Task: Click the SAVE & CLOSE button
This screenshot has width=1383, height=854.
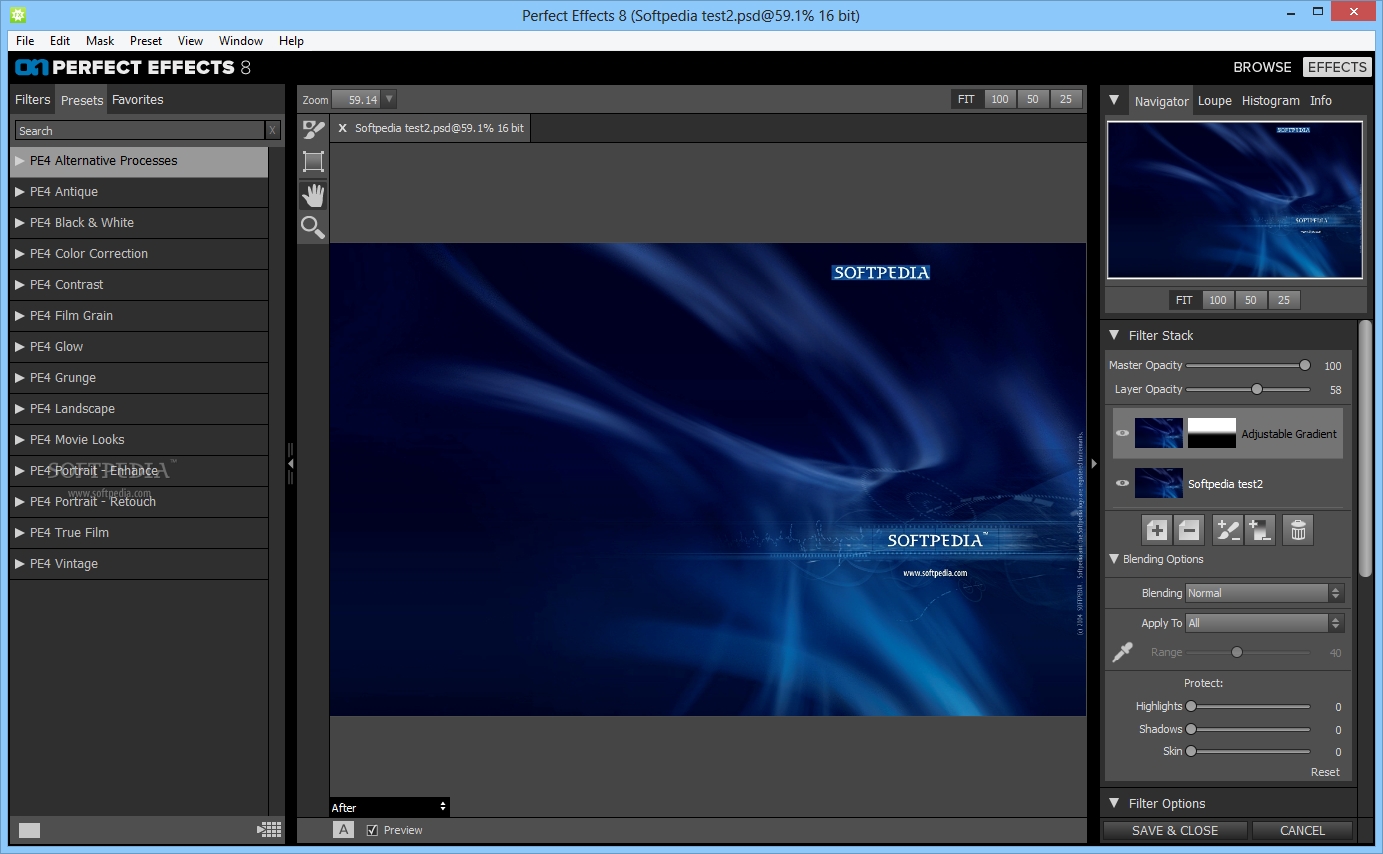Action: [x=1175, y=830]
